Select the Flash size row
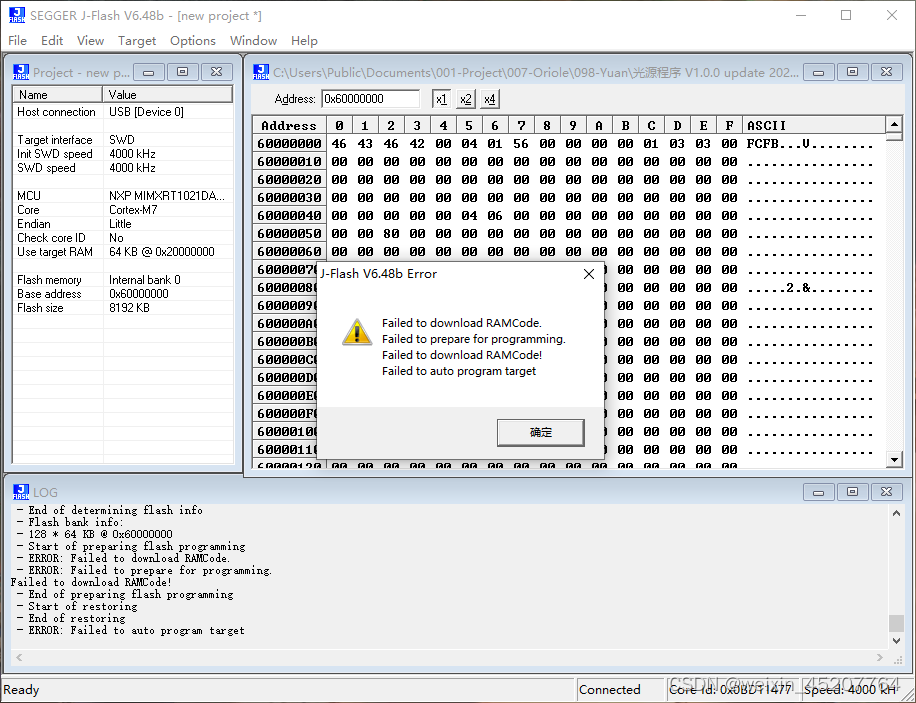This screenshot has height=703, width=916. tap(123, 308)
